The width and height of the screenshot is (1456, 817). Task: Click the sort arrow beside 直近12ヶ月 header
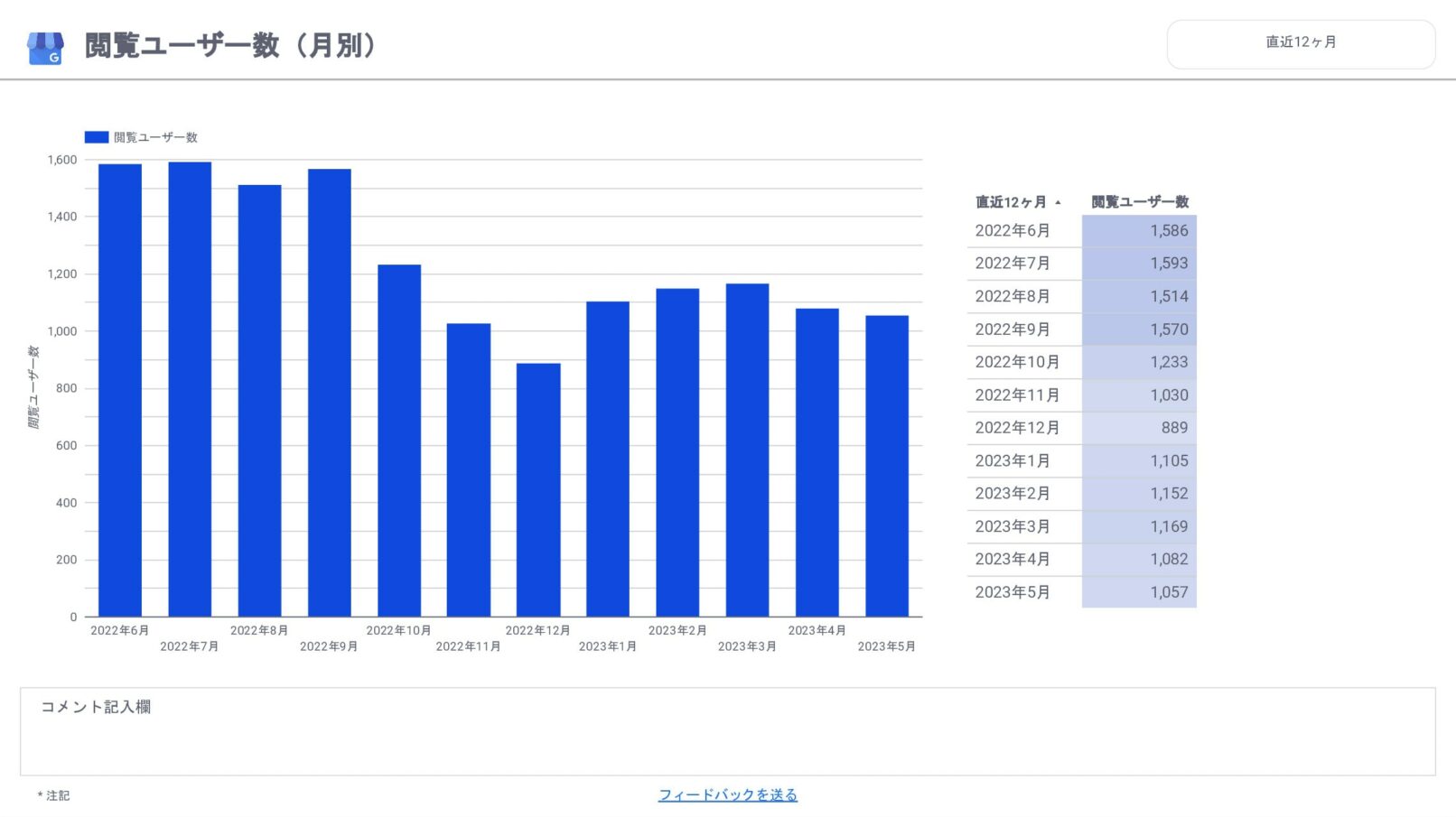pos(1058,202)
